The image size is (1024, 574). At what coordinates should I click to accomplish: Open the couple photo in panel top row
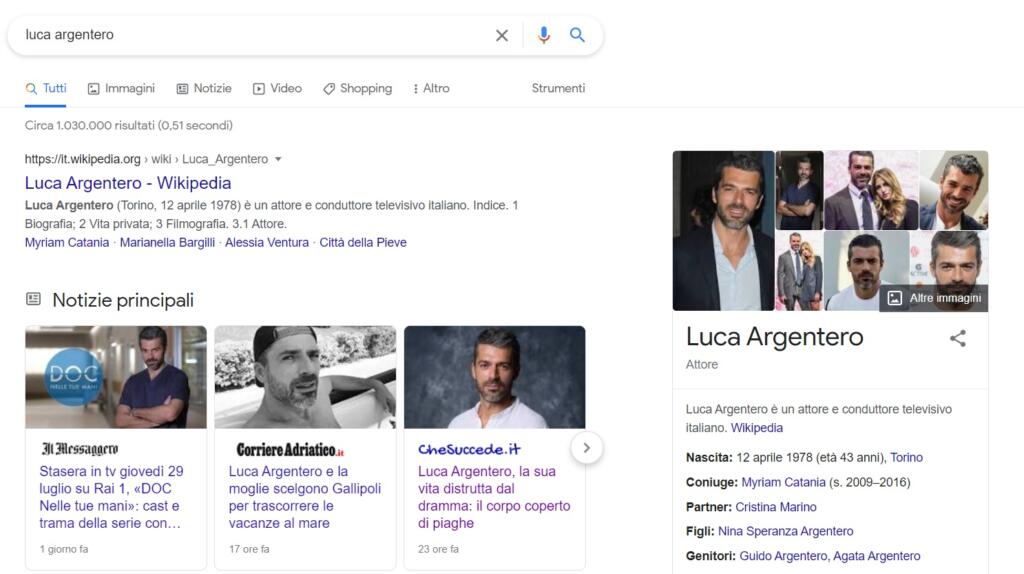(871, 190)
